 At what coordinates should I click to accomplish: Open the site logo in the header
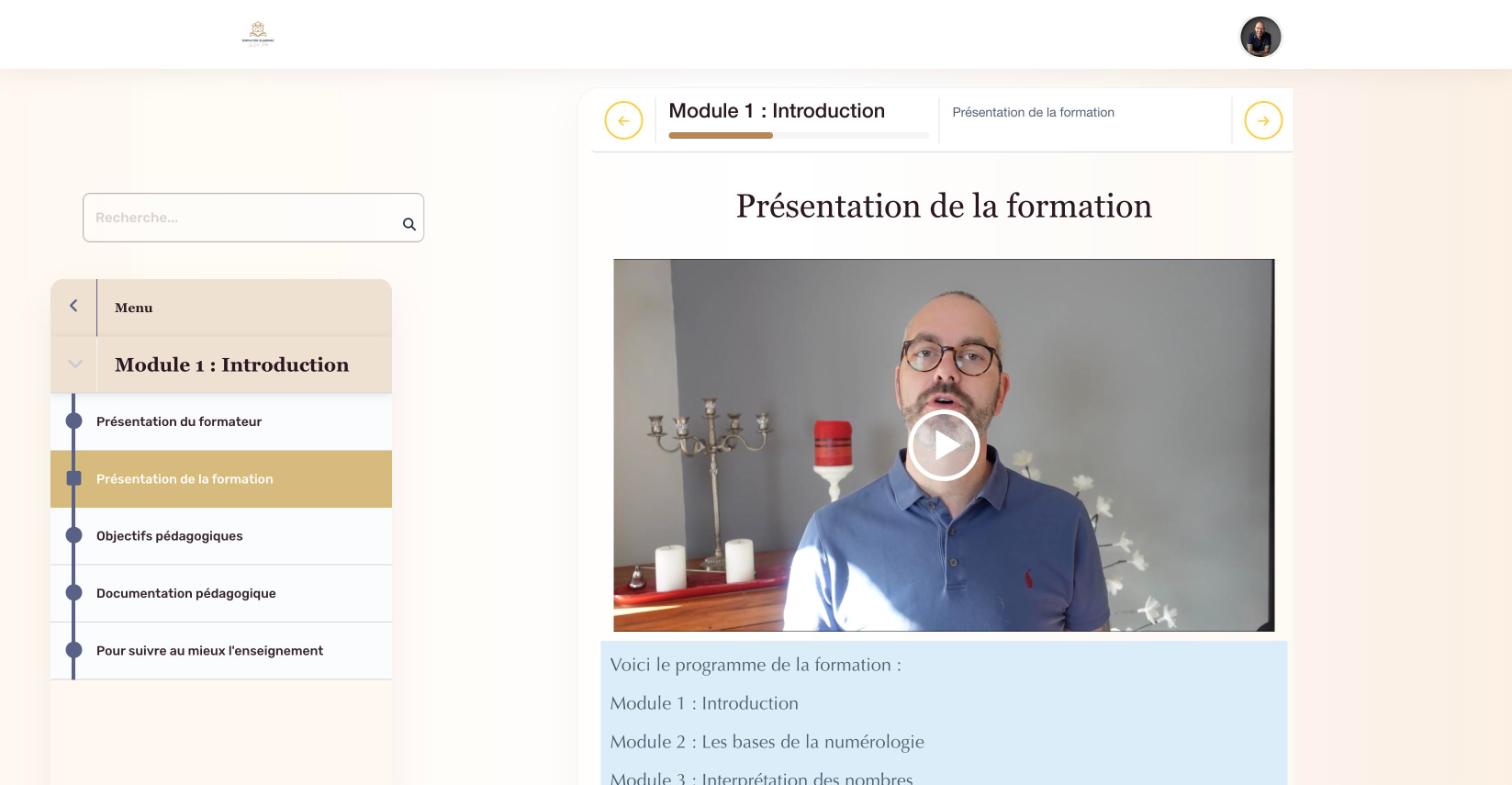pos(258,34)
